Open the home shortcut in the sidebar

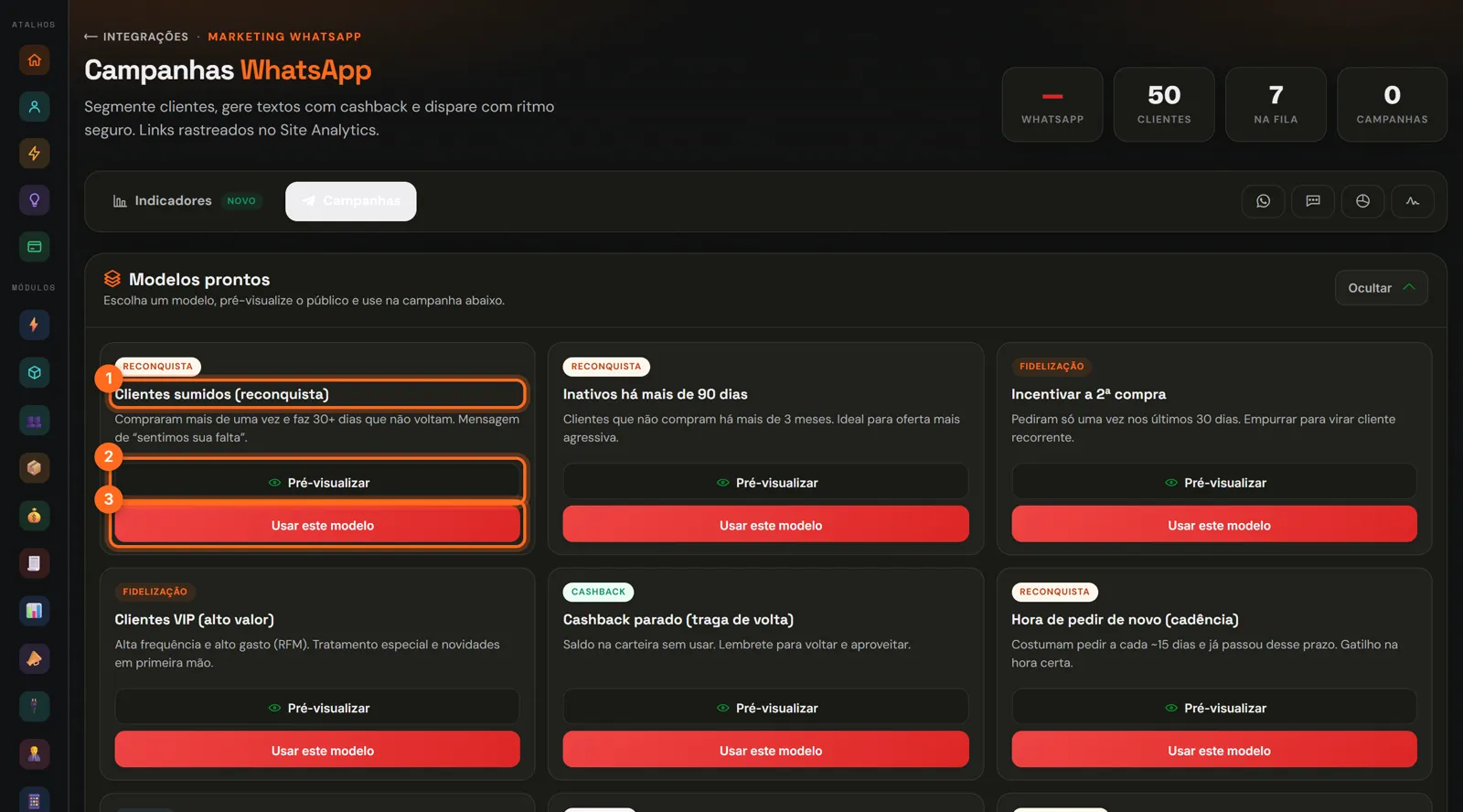pyautogui.click(x=34, y=60)
